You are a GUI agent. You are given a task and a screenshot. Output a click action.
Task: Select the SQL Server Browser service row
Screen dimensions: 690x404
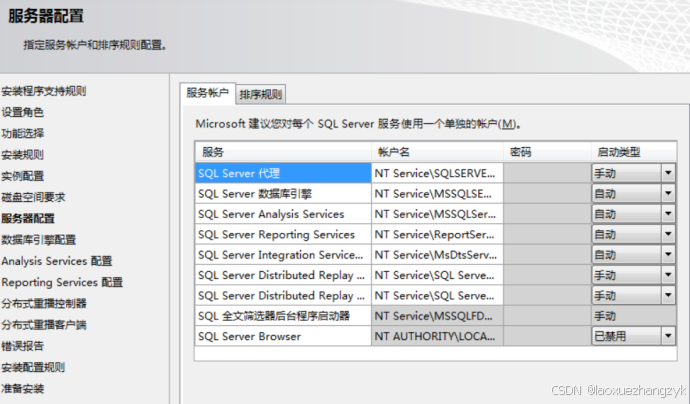[283, 336]
